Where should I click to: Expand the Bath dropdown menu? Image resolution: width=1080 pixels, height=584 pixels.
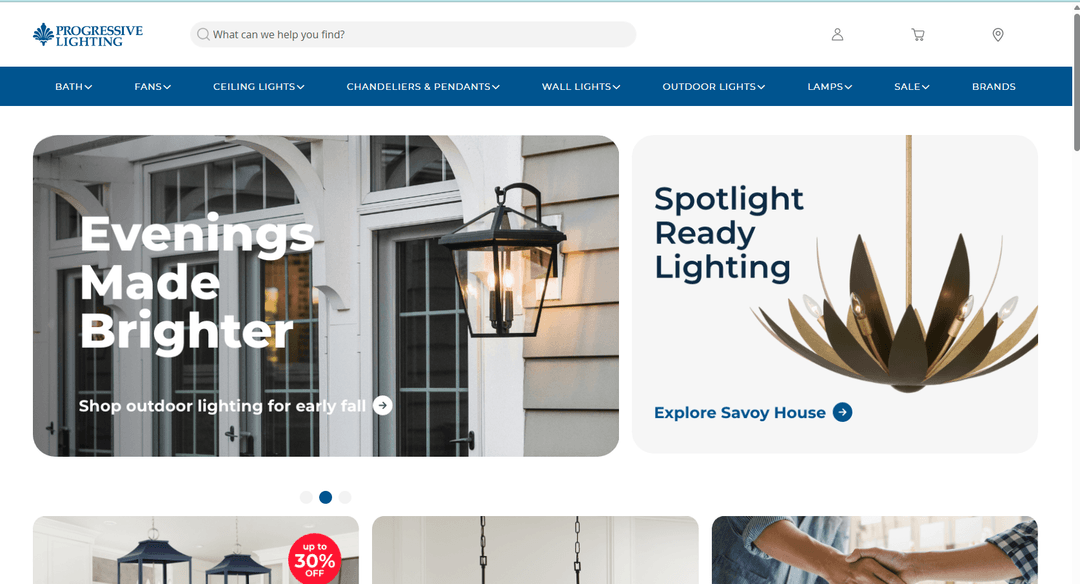(x=74, y=87)
